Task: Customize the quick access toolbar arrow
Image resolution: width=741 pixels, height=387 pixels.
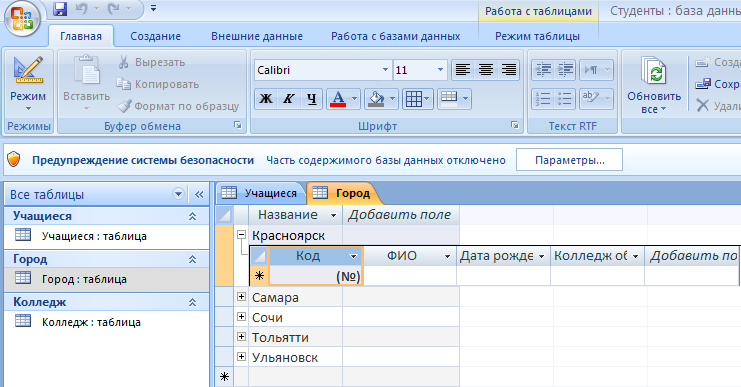Action: [153, 9]
